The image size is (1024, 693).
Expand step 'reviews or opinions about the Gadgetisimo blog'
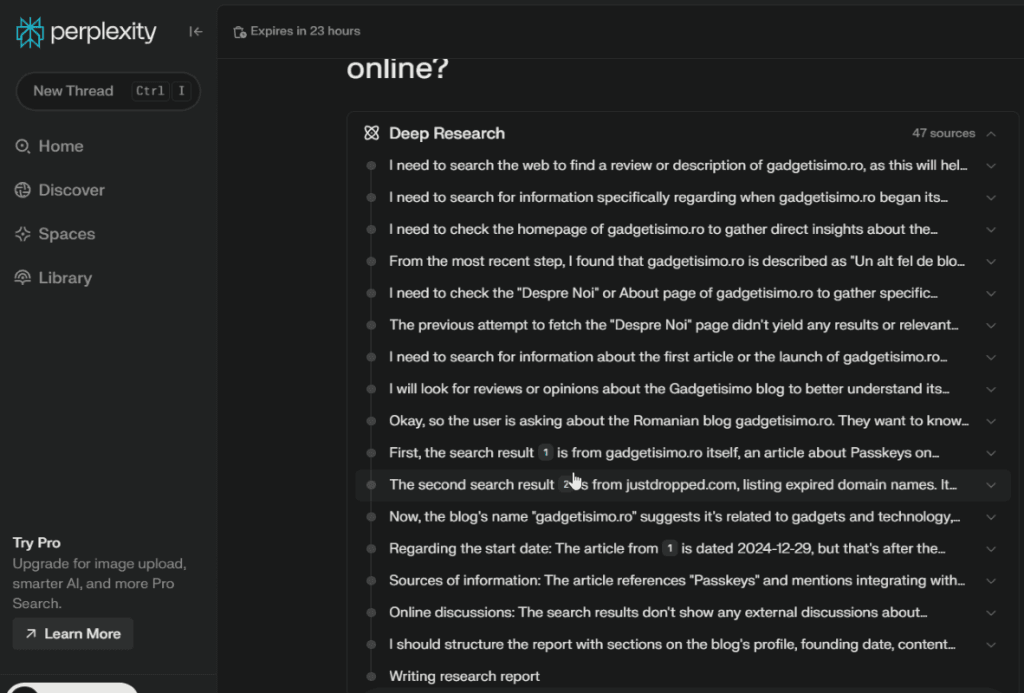point(991,390)
